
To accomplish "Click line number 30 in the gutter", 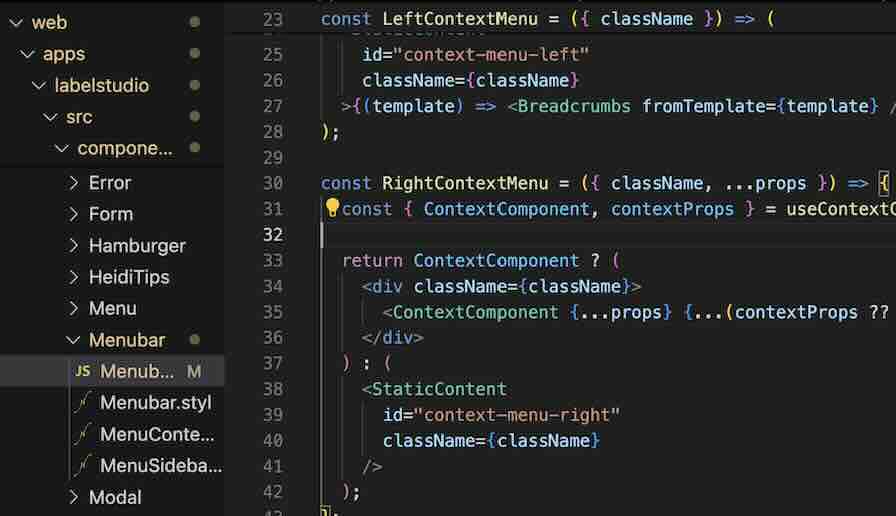I will click(272, 183).
